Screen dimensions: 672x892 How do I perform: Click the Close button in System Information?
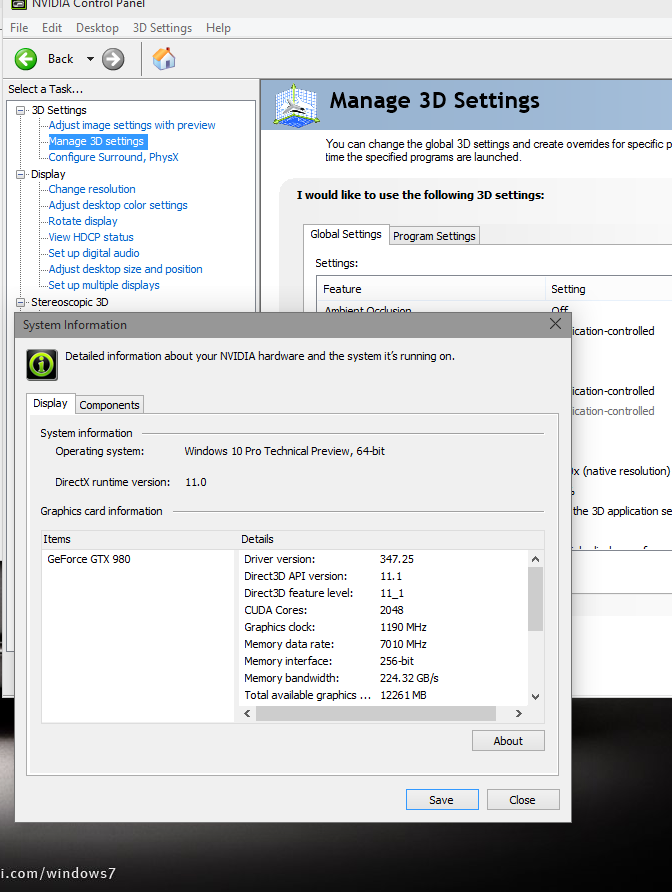click(x=523, y=799)
